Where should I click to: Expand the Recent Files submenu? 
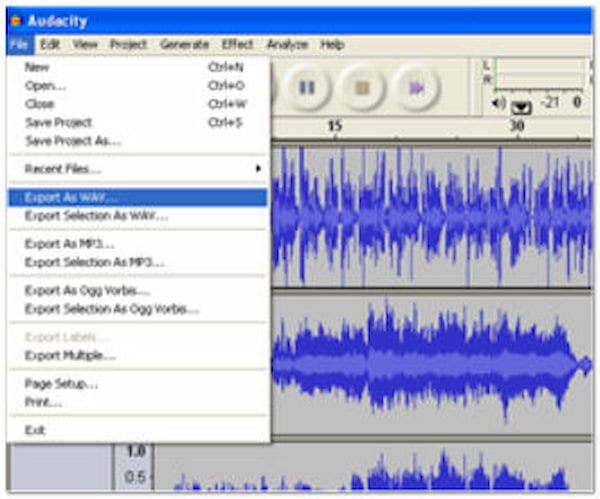coord(138,169)
